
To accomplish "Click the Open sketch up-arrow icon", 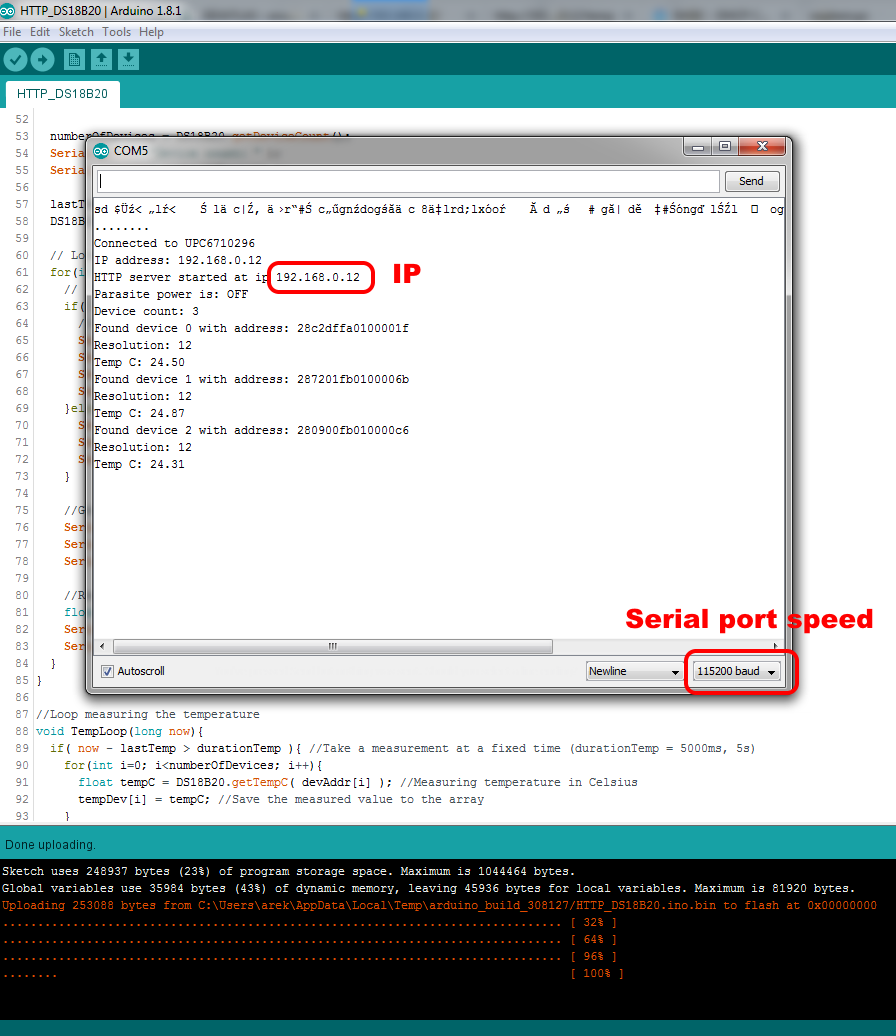I will [101, 60].
